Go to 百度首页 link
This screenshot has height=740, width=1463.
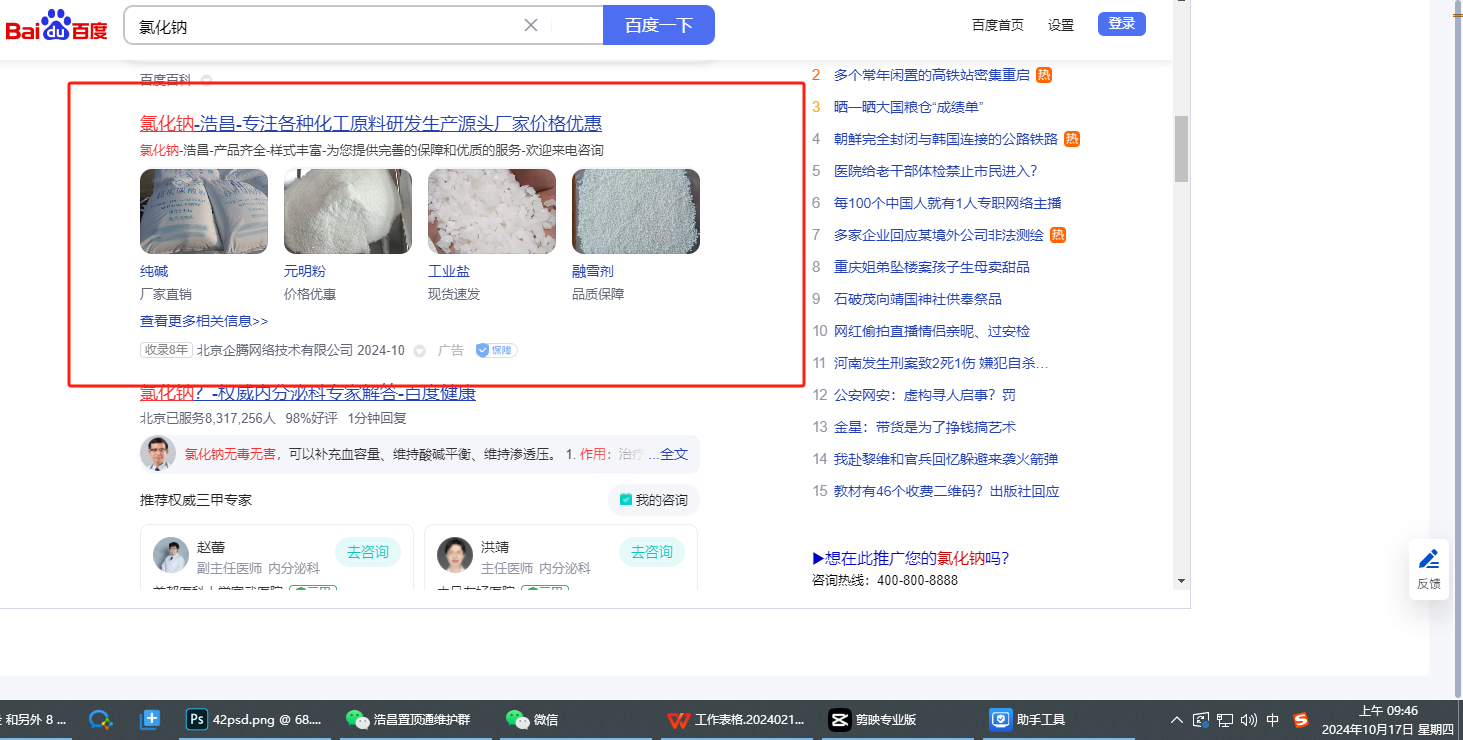click(x=998, y=25)
